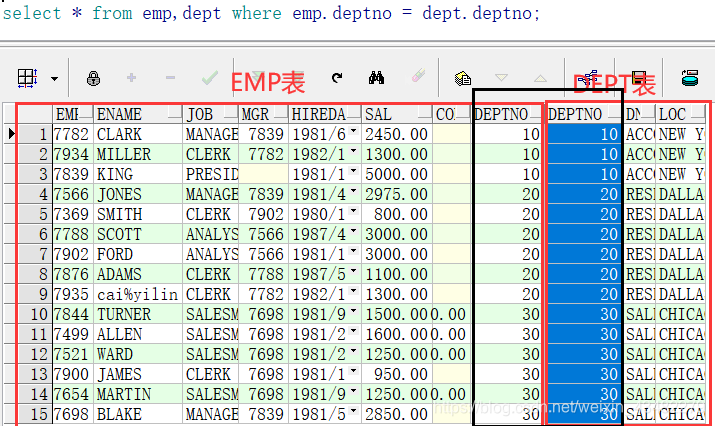Click salary 2450.00 cell
The height and width of the screenshot is (426, 715).
(x=397, y=134)
